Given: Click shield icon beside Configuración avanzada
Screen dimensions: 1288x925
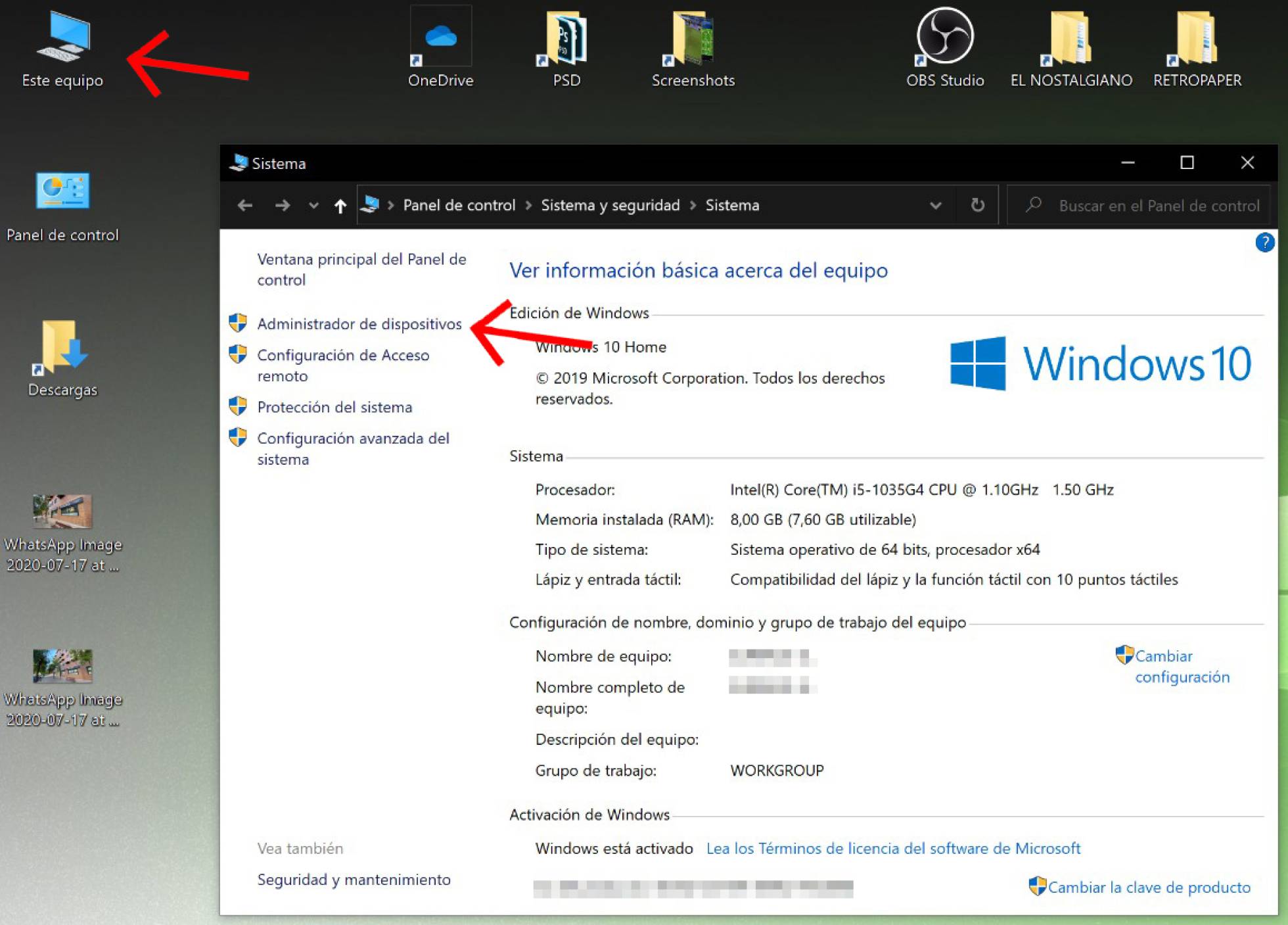Looking at the screenshot, I should point(238,437).
